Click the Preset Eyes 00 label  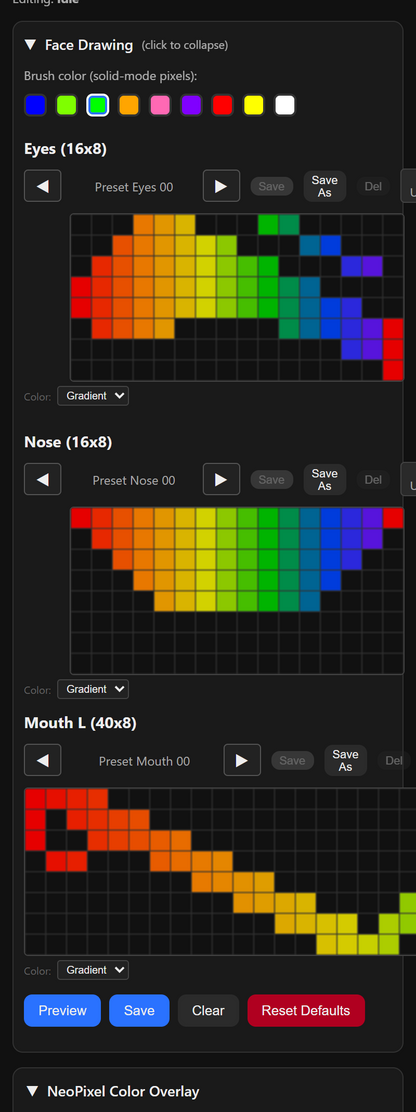click(x=134, y=187)
